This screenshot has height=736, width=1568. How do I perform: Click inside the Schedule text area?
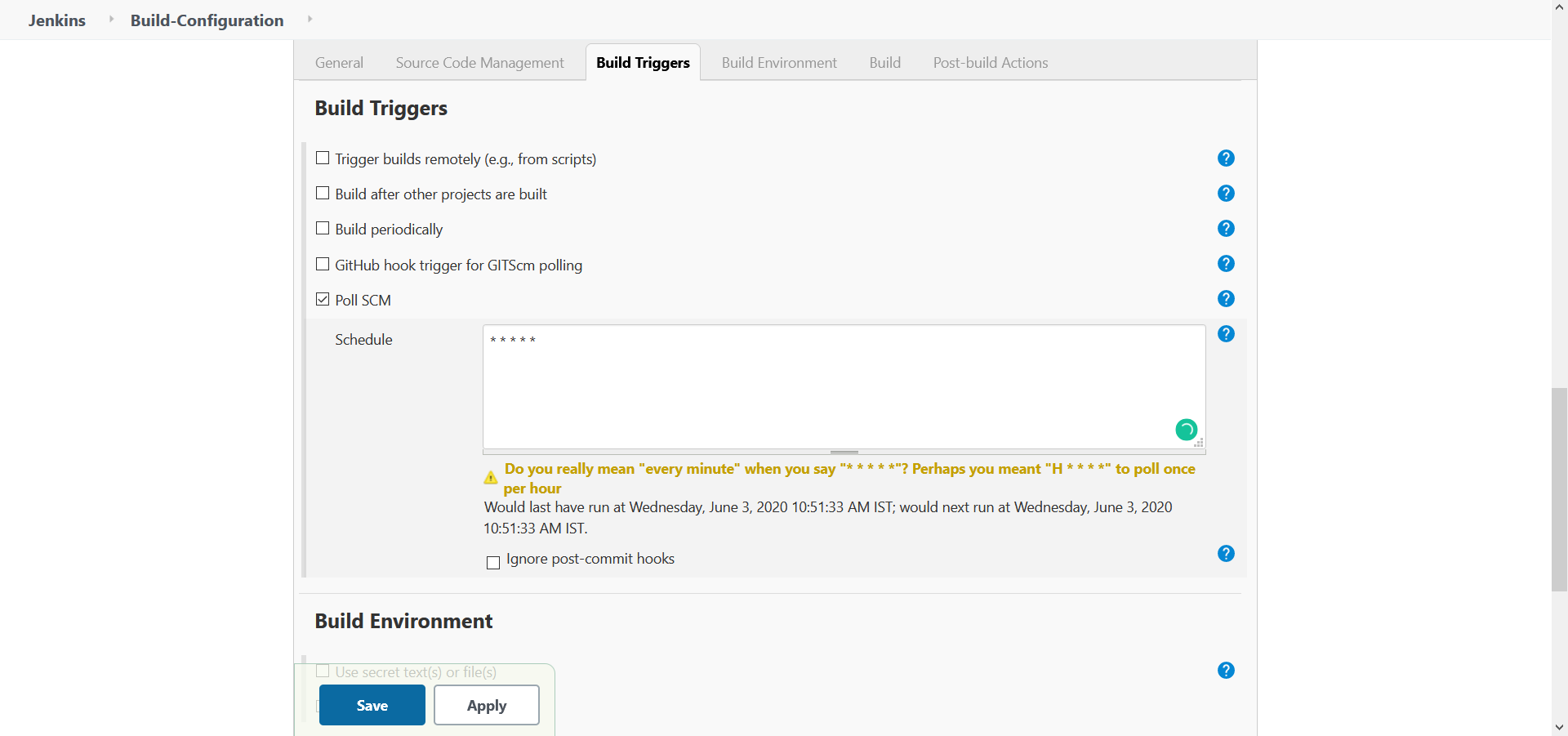click(844, 387)
